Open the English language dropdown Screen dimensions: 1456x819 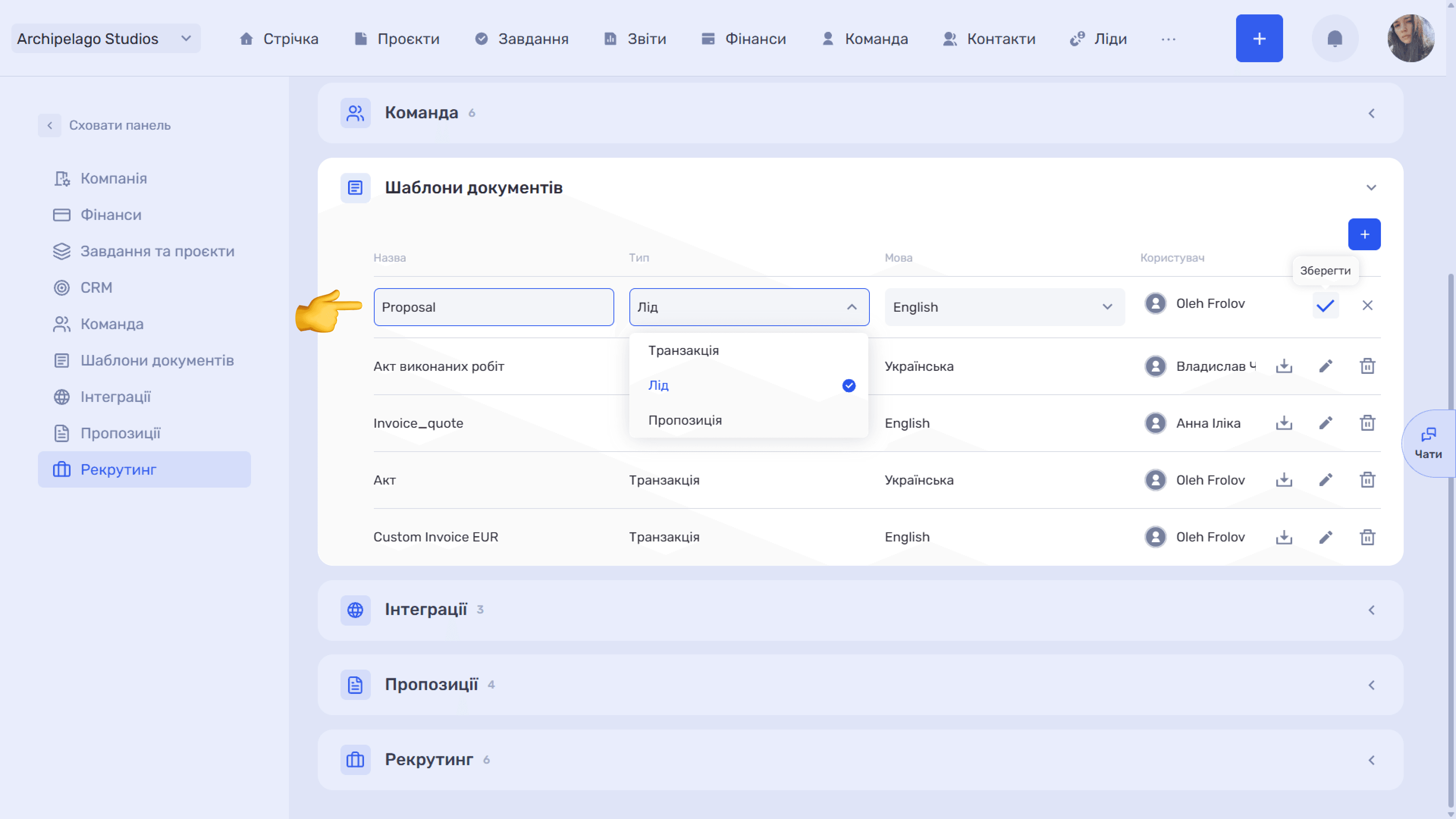coord(1004,307)
